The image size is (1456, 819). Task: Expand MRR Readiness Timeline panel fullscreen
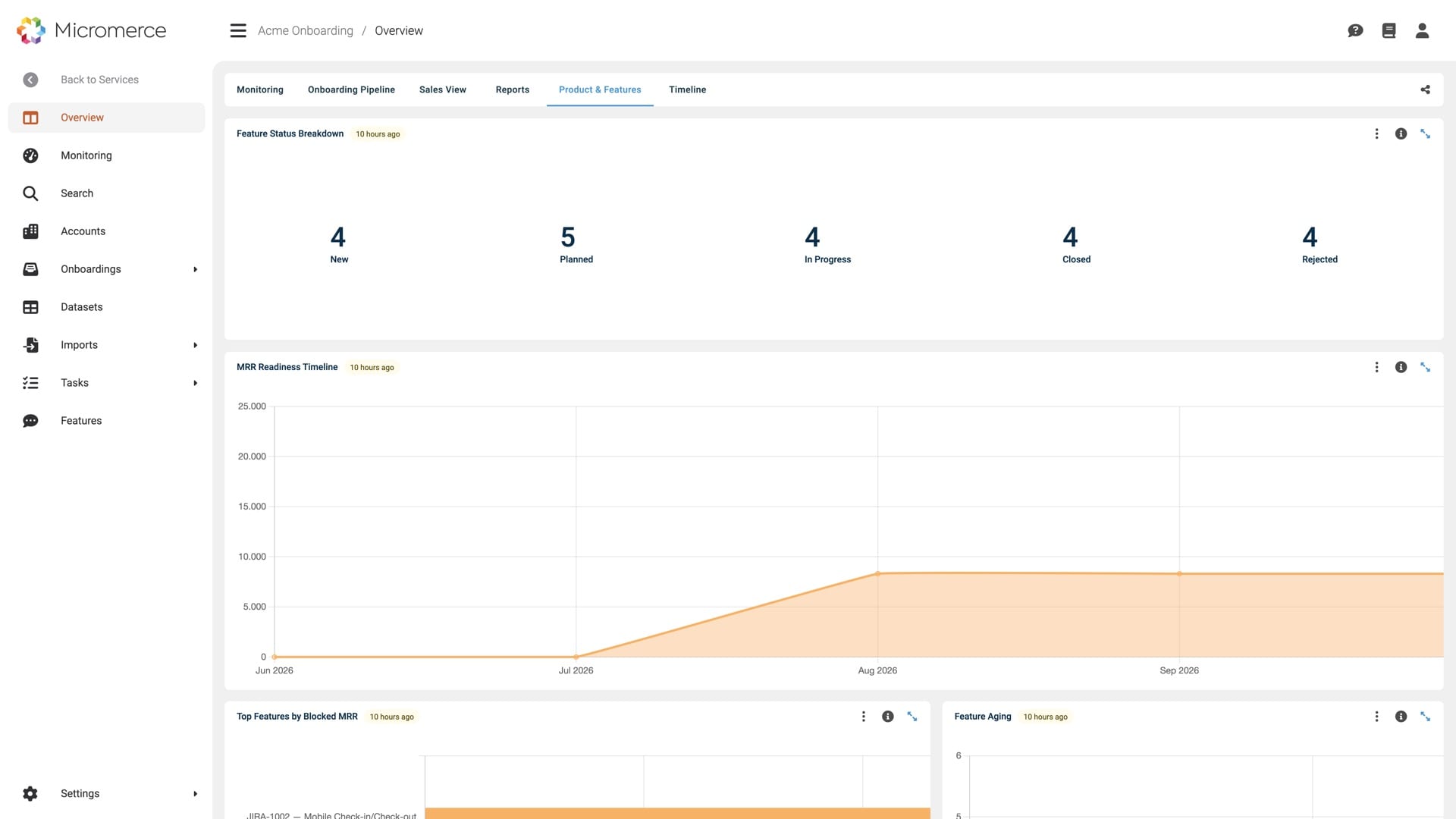coord(1425,367)
